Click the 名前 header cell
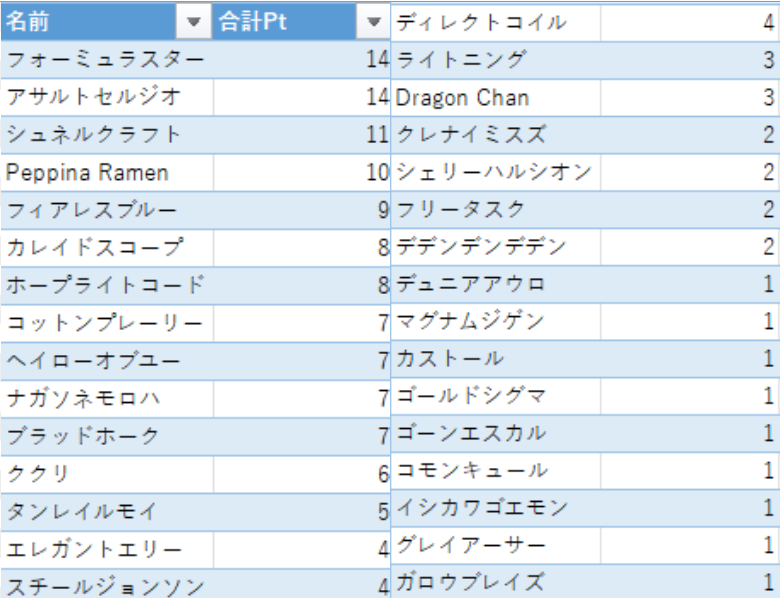780x598 pixels. [88, 22]
